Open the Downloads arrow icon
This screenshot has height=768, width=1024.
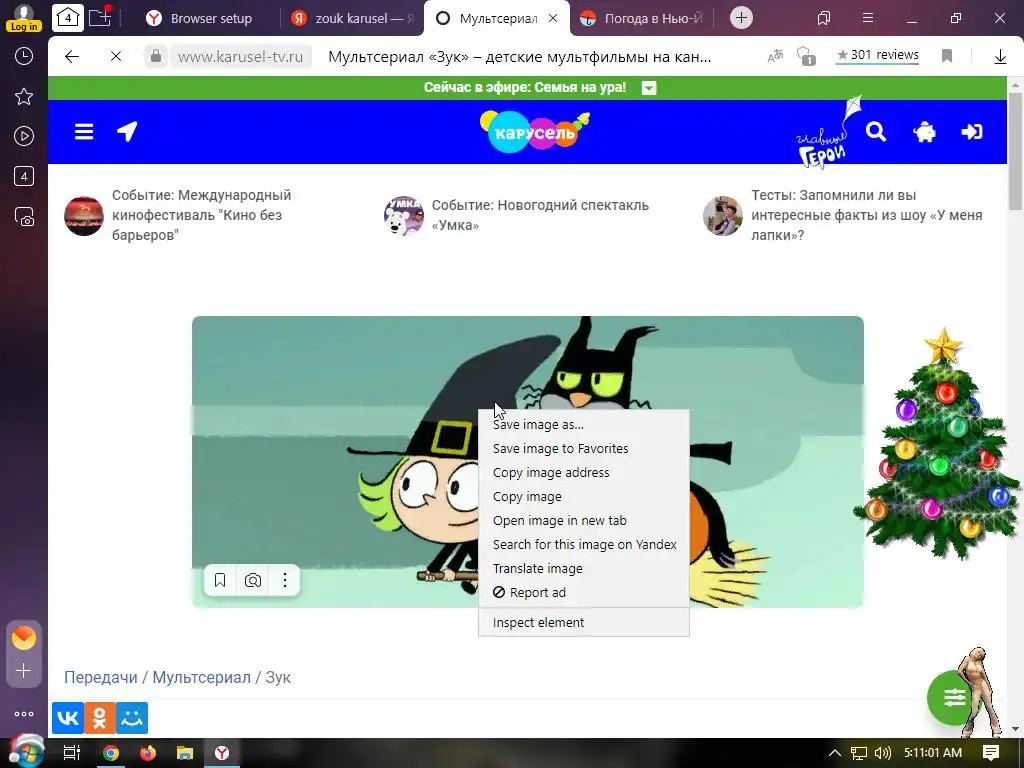1000,57
